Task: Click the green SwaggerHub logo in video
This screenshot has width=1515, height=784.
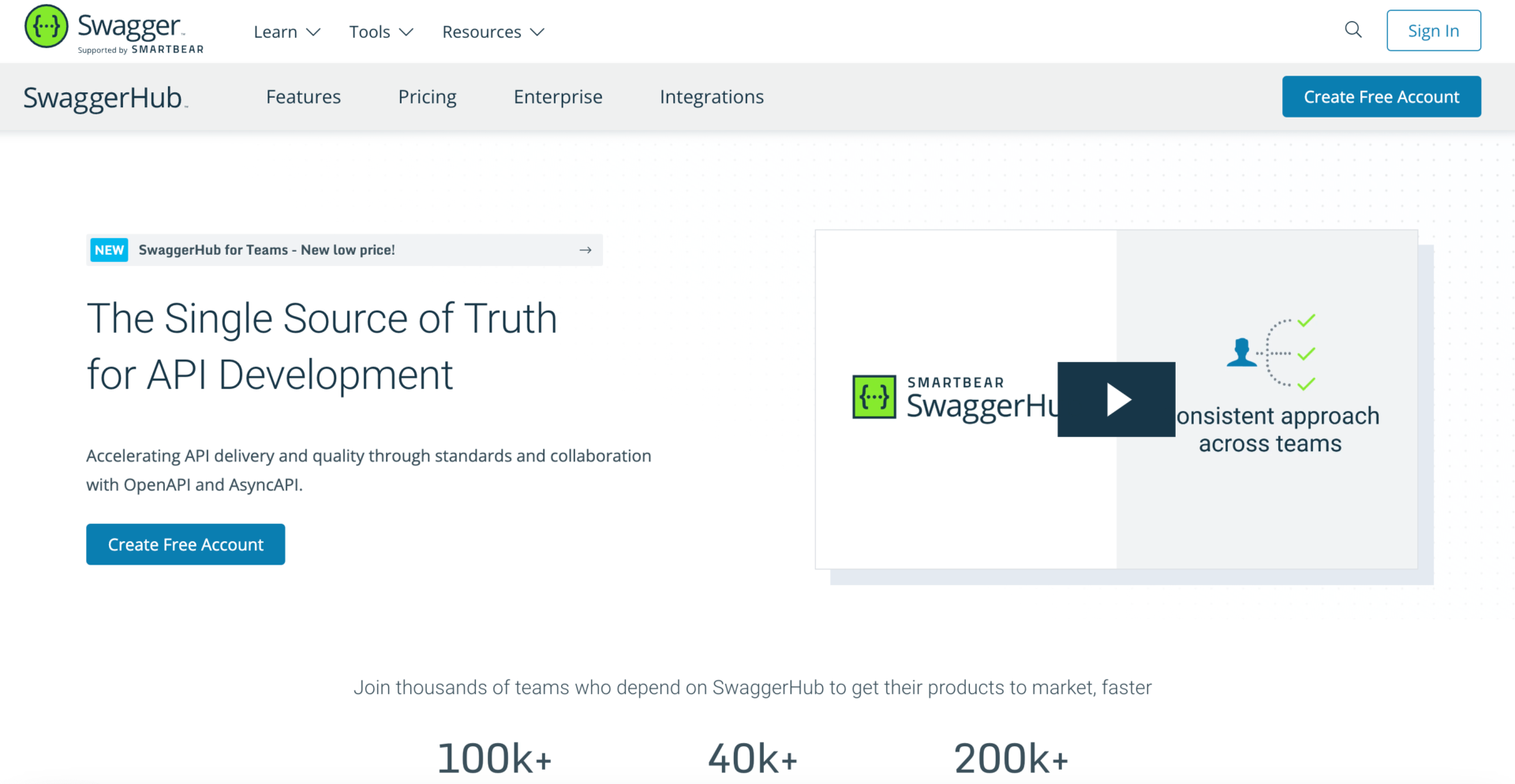Action: [x=874, y=397]
